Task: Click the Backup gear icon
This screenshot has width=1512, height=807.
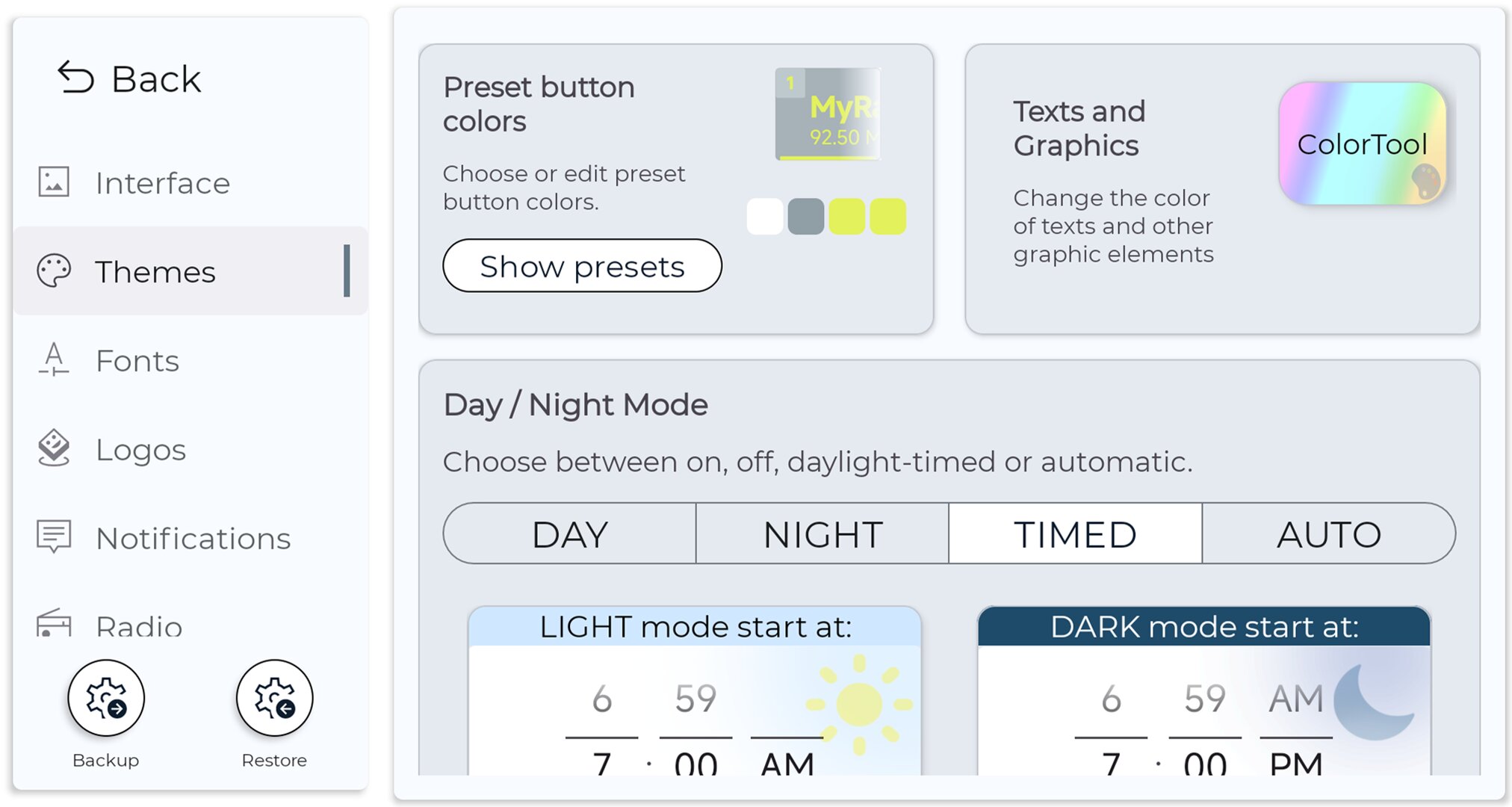Action: pos(106,698)
